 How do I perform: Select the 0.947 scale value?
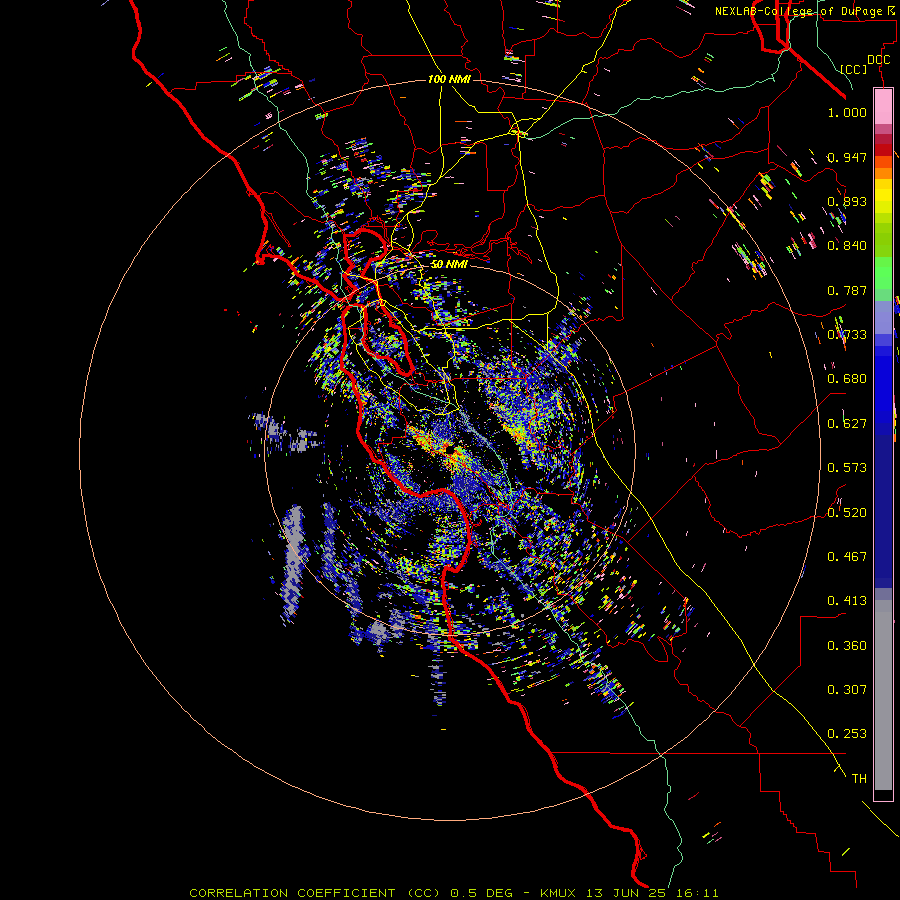coord(847,157)
